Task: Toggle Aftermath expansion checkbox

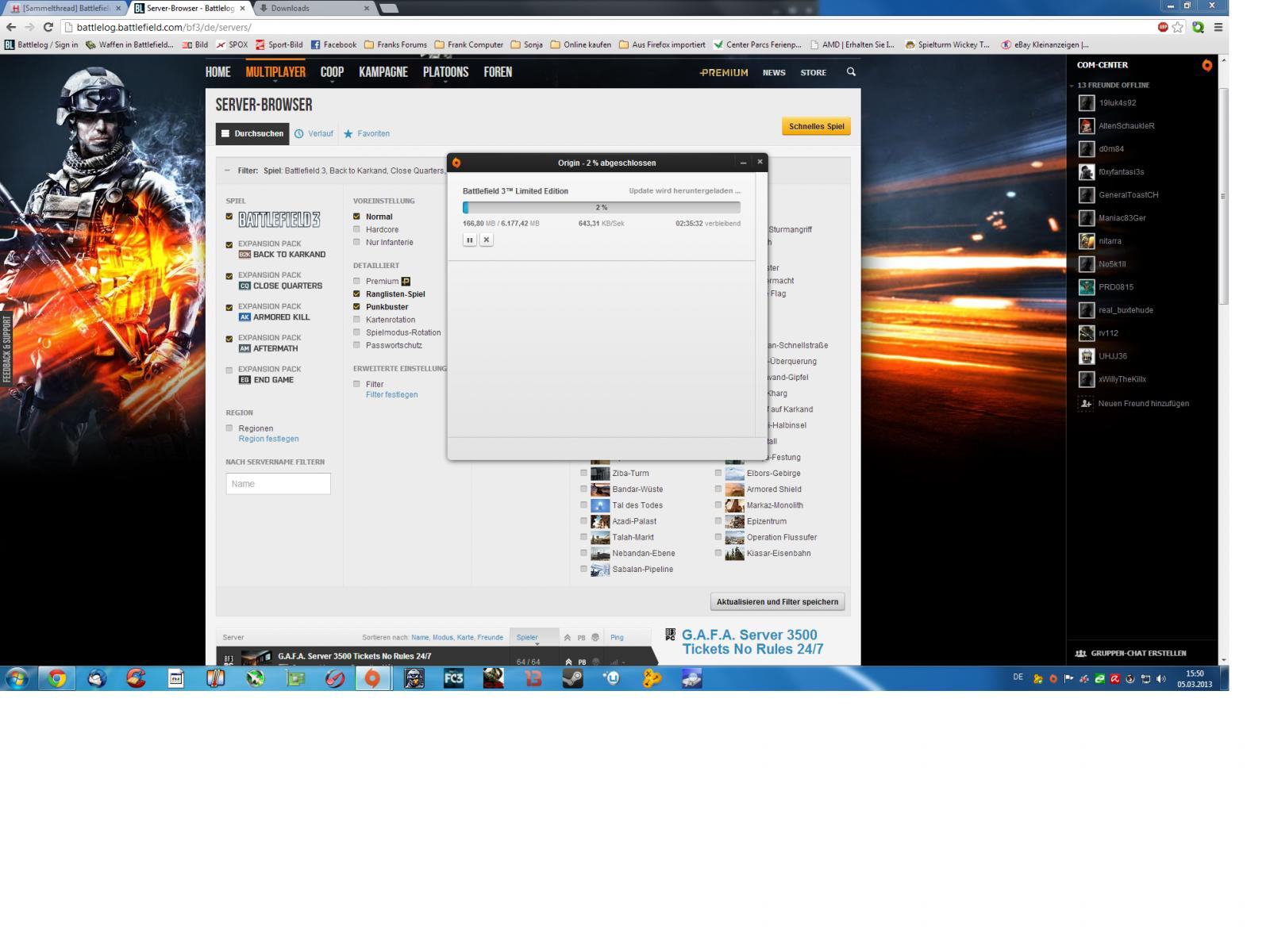Action: (x=229, y=339)
